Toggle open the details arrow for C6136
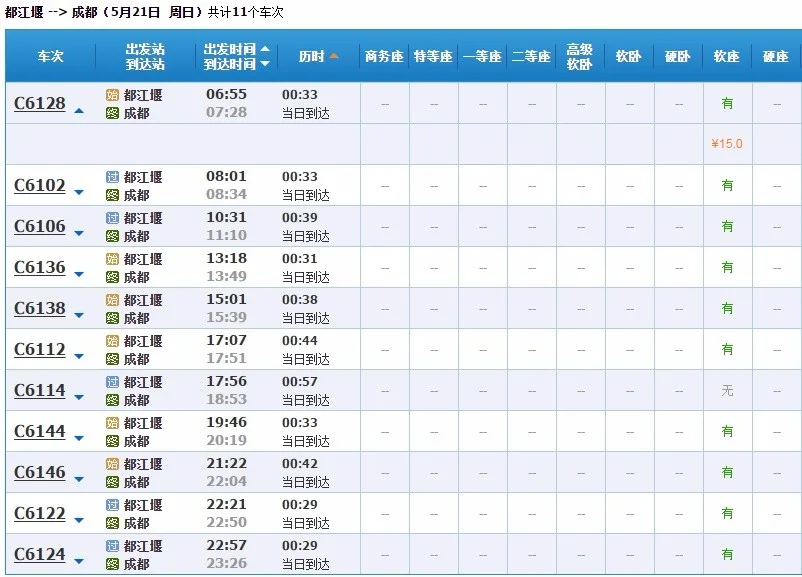 (79, 274)
